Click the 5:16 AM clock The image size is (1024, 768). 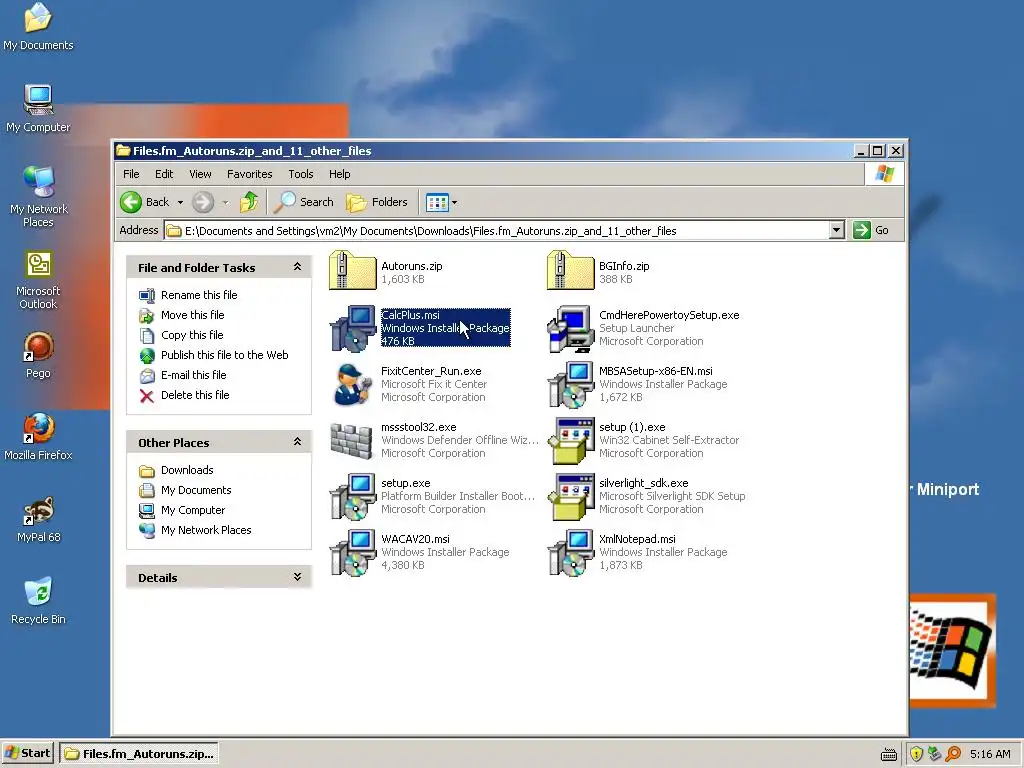[990, 754]
